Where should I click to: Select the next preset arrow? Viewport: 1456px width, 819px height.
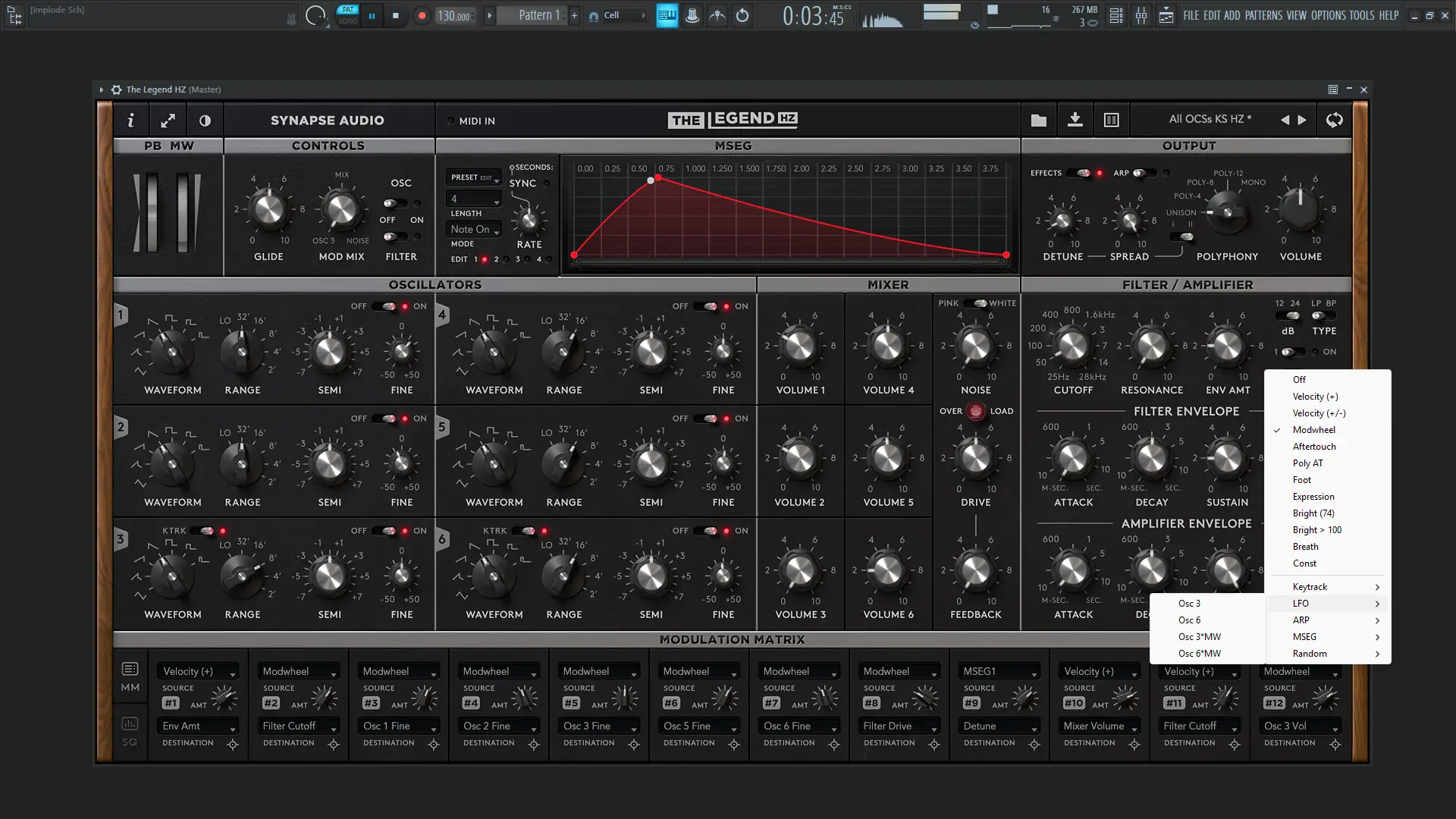1302,120
